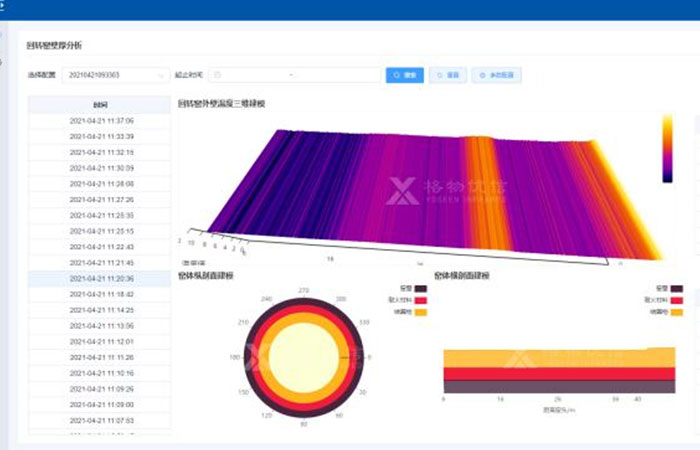Click the calendar icon in date range field
Screen dimensions: 700x450
click(x=217, y=75)
